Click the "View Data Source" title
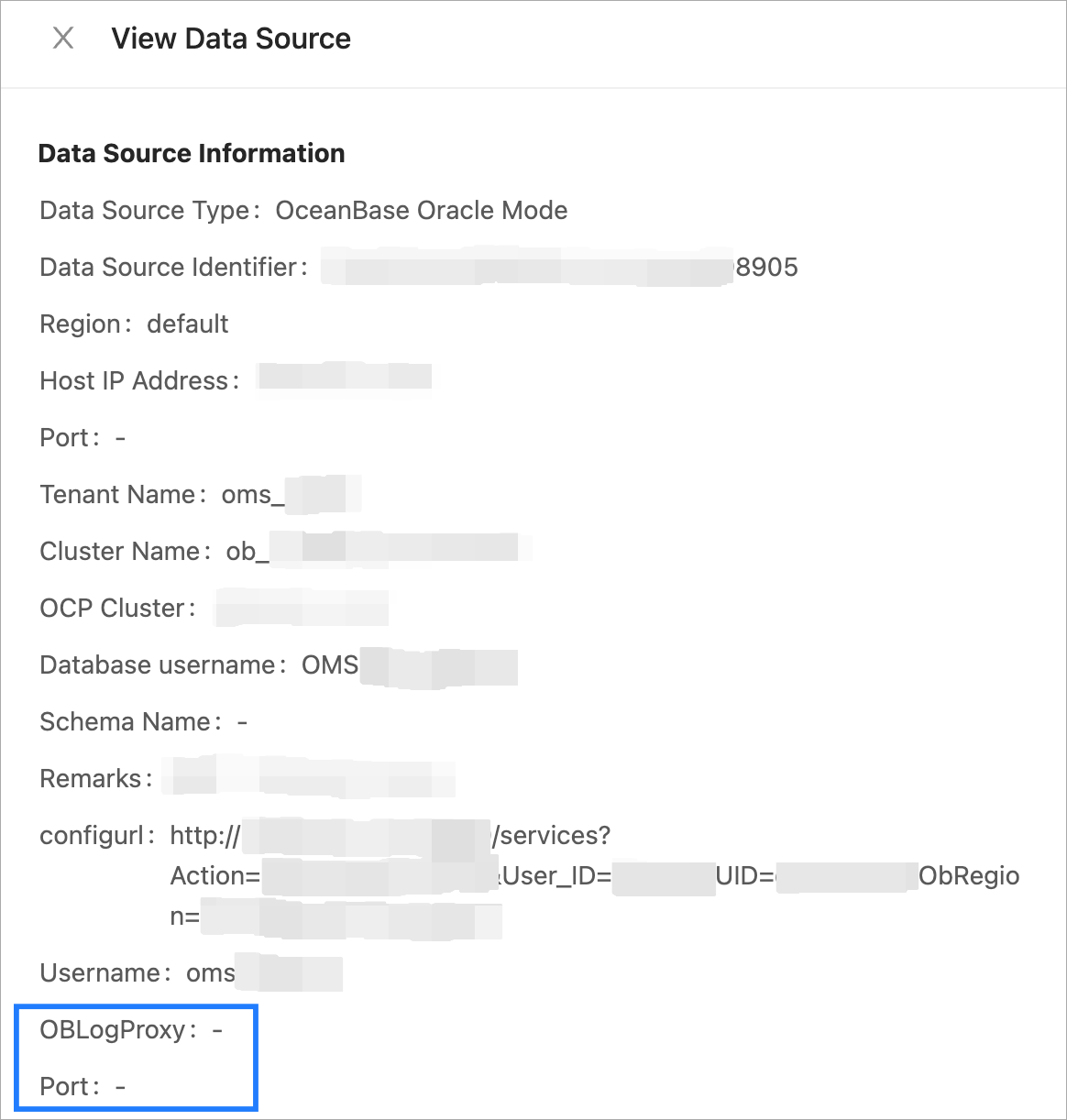This screenshot has width=1067, height=1120. [x=231, y=38]
